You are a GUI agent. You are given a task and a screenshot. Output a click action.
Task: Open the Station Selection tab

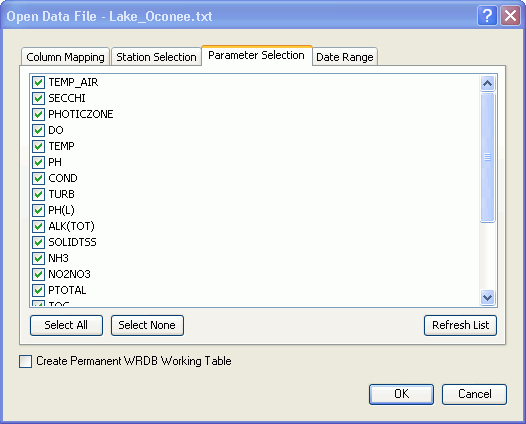[x=156, y=57]
